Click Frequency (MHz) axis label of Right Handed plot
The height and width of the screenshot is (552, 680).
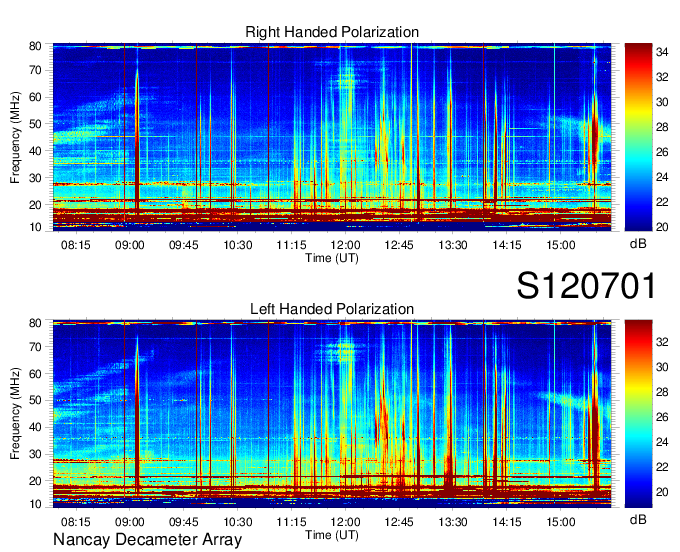point(15,137)
